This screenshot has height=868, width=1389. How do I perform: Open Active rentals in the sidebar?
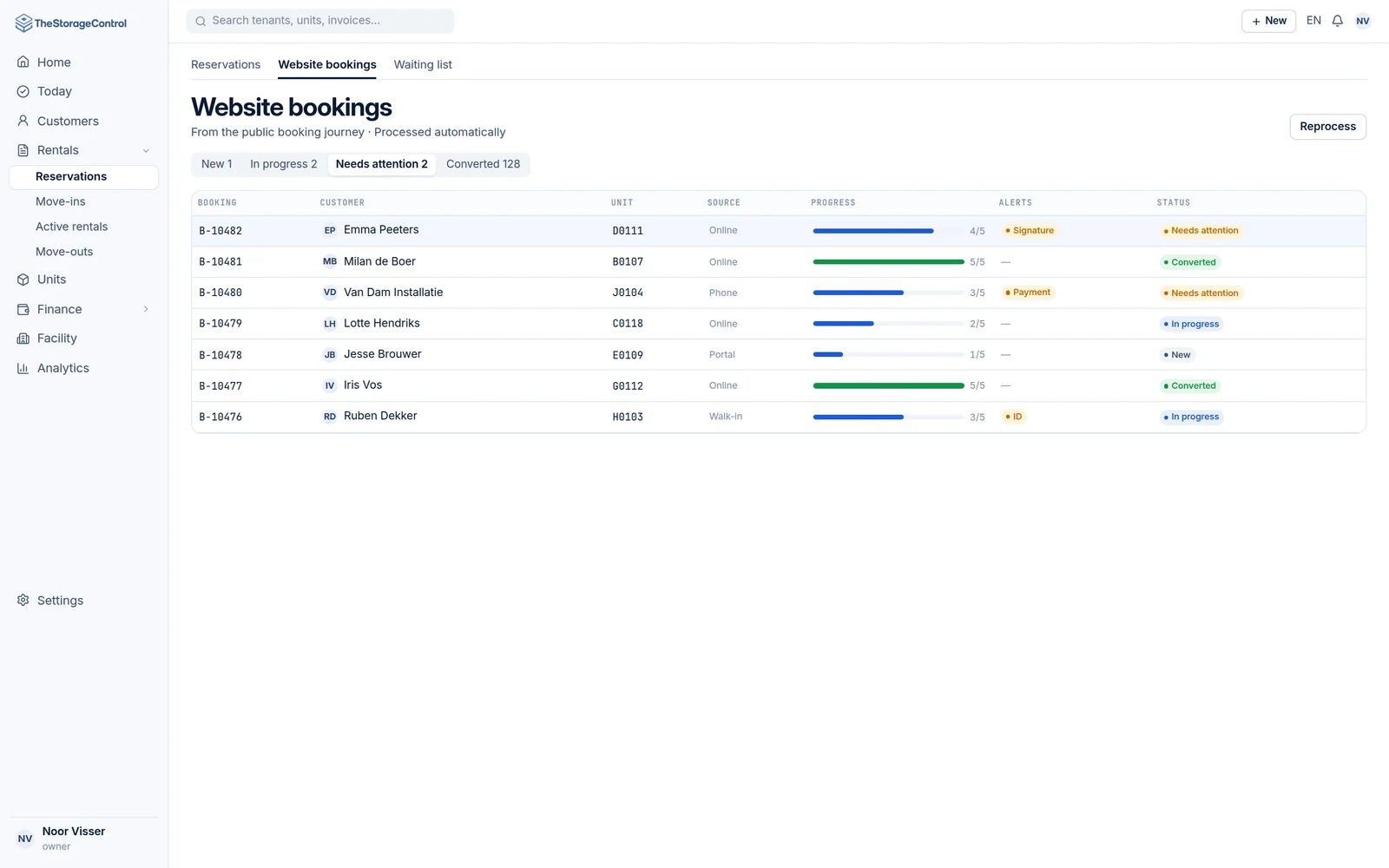point(72,227)
